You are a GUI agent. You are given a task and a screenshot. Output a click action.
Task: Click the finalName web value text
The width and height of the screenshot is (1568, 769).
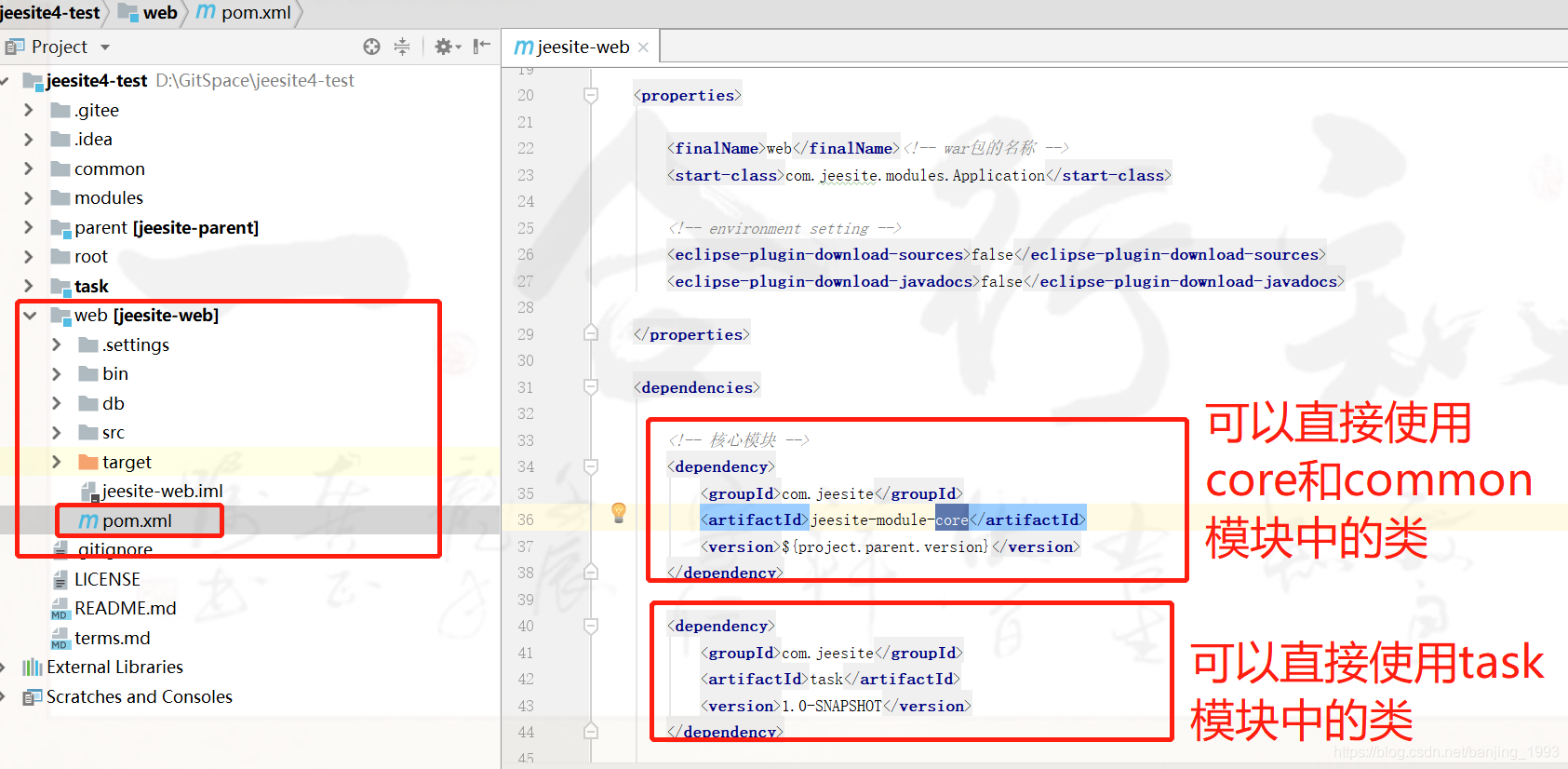(779, 148)
